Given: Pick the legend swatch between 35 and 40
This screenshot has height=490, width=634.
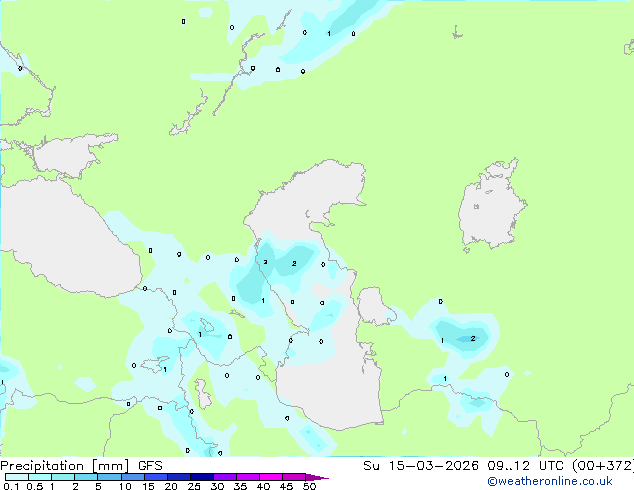Looking at the screenshot, I should (248, 477).
